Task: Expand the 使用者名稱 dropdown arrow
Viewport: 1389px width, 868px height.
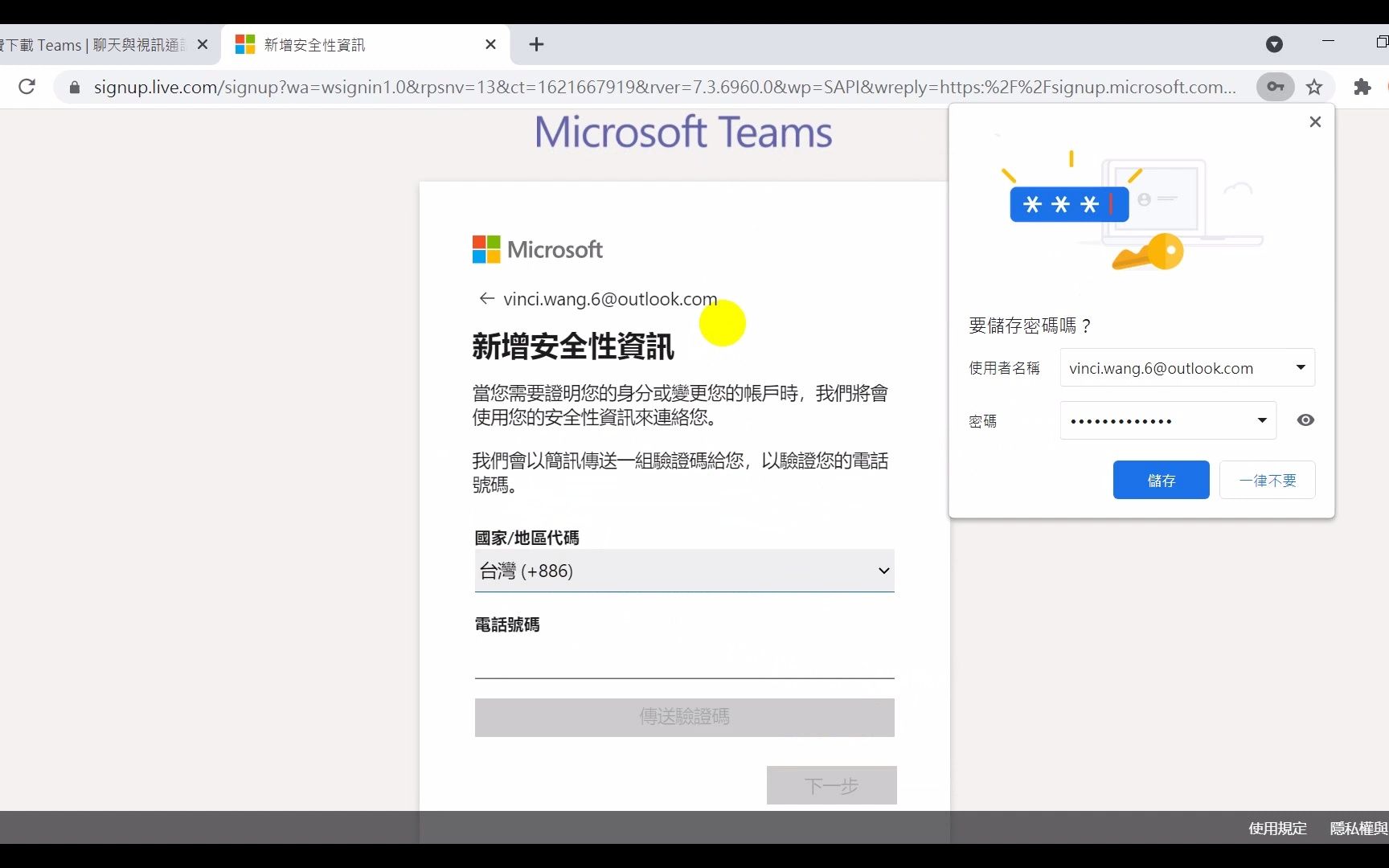Action: (1300, 367)
